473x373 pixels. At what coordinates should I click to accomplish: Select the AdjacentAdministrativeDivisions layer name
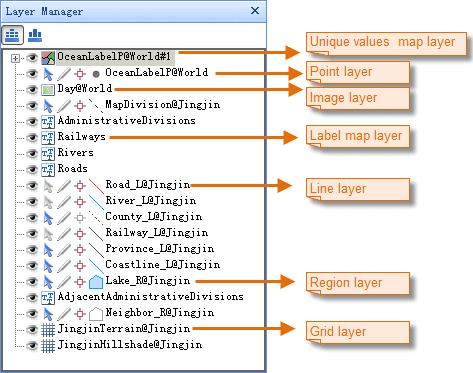(x=151, y=297)
